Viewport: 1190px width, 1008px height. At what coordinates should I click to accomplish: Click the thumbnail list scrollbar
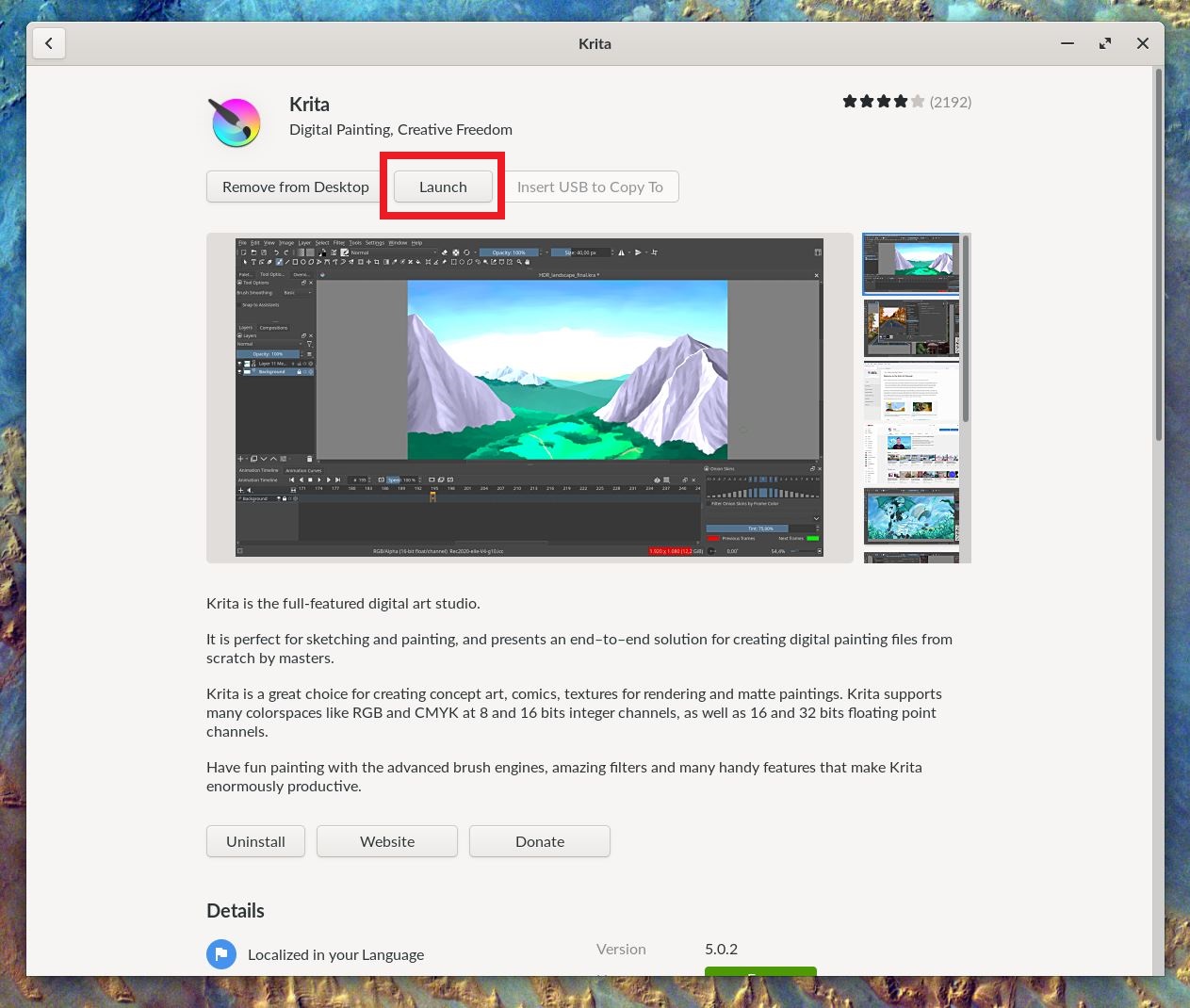coord(966,328)
